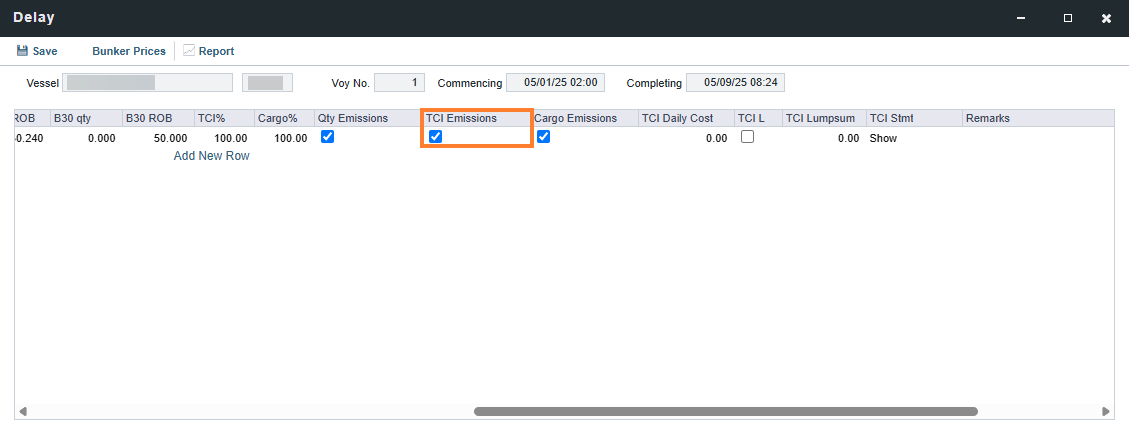This screenshot has height=427, width=1129.
Task: Click the horizontal scrollbar thumb
Action: [726, 412]
